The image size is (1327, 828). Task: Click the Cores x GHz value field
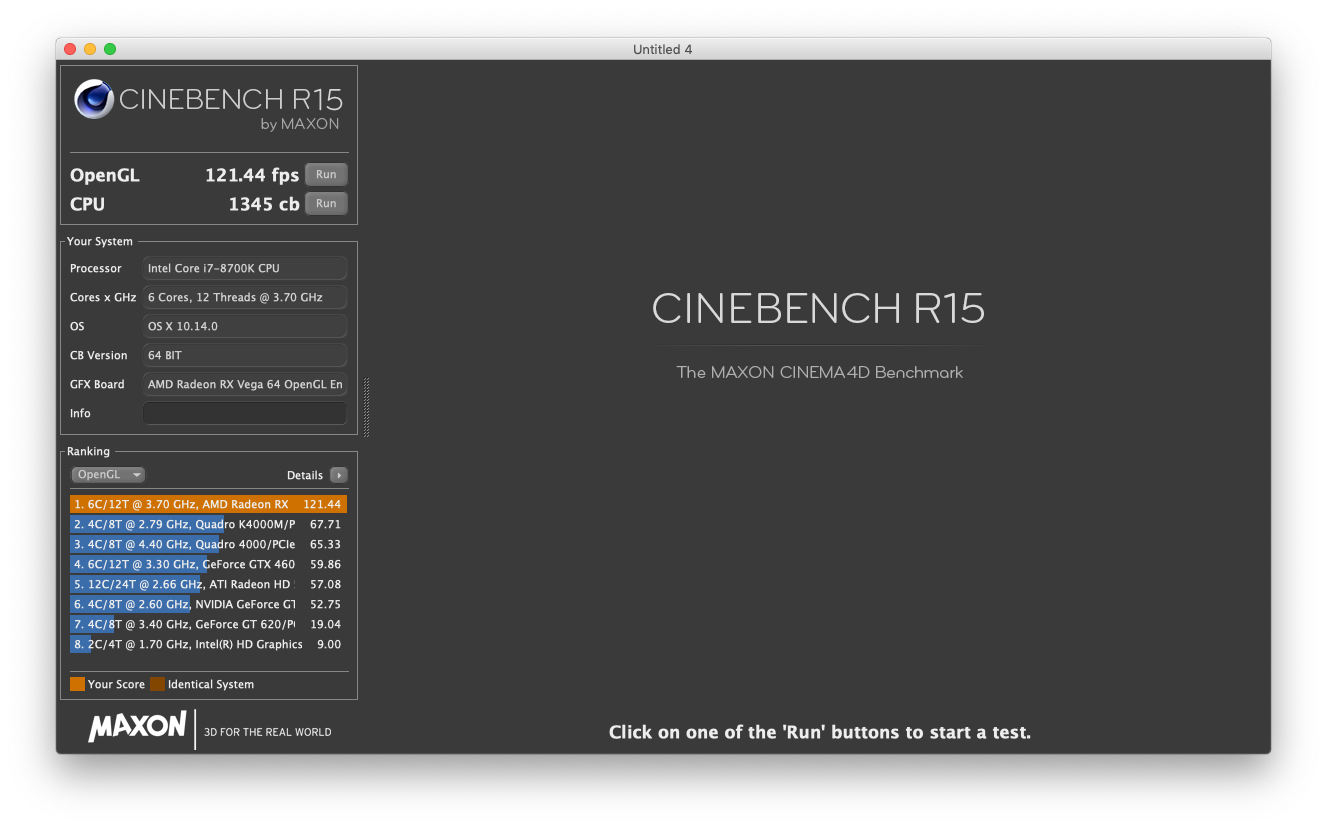pos(245,297)
